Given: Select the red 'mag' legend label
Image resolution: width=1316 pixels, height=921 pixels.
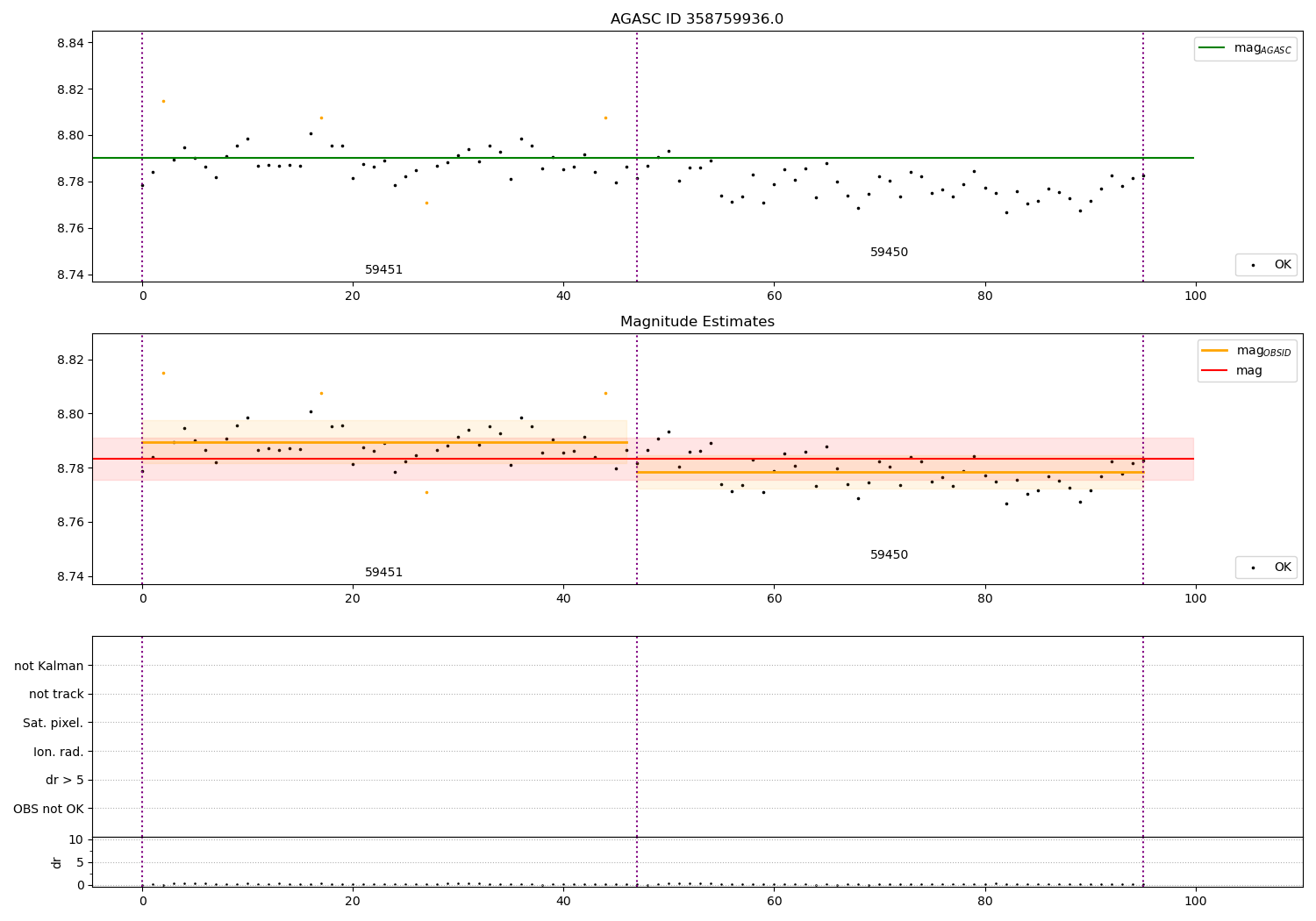Looking at the screenshot, I should [x=1249, y=371].
